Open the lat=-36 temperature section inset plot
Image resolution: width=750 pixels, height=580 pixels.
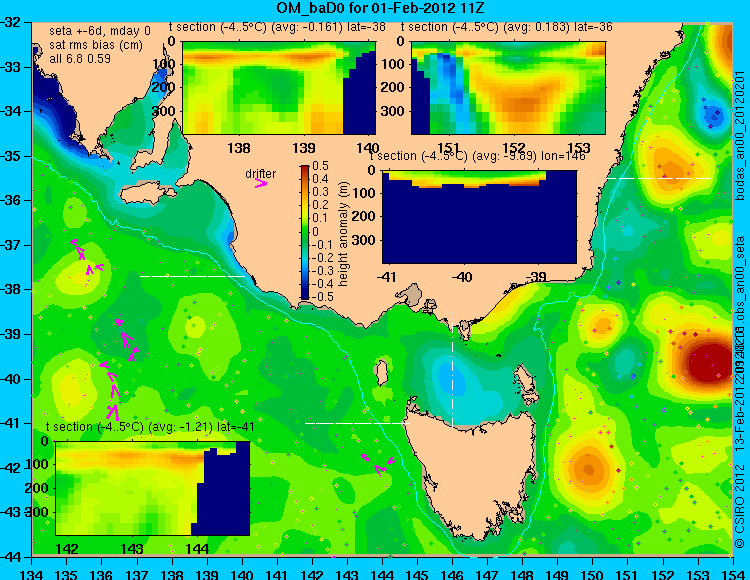pos(508,88)
